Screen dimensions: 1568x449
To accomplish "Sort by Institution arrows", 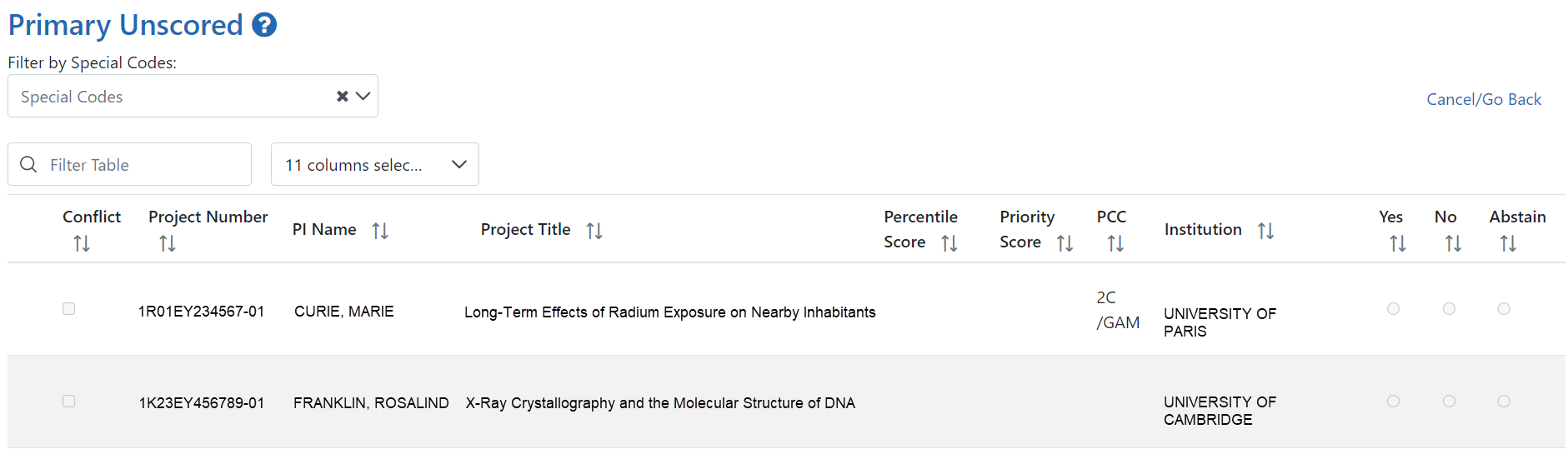I will point(1266,231).
